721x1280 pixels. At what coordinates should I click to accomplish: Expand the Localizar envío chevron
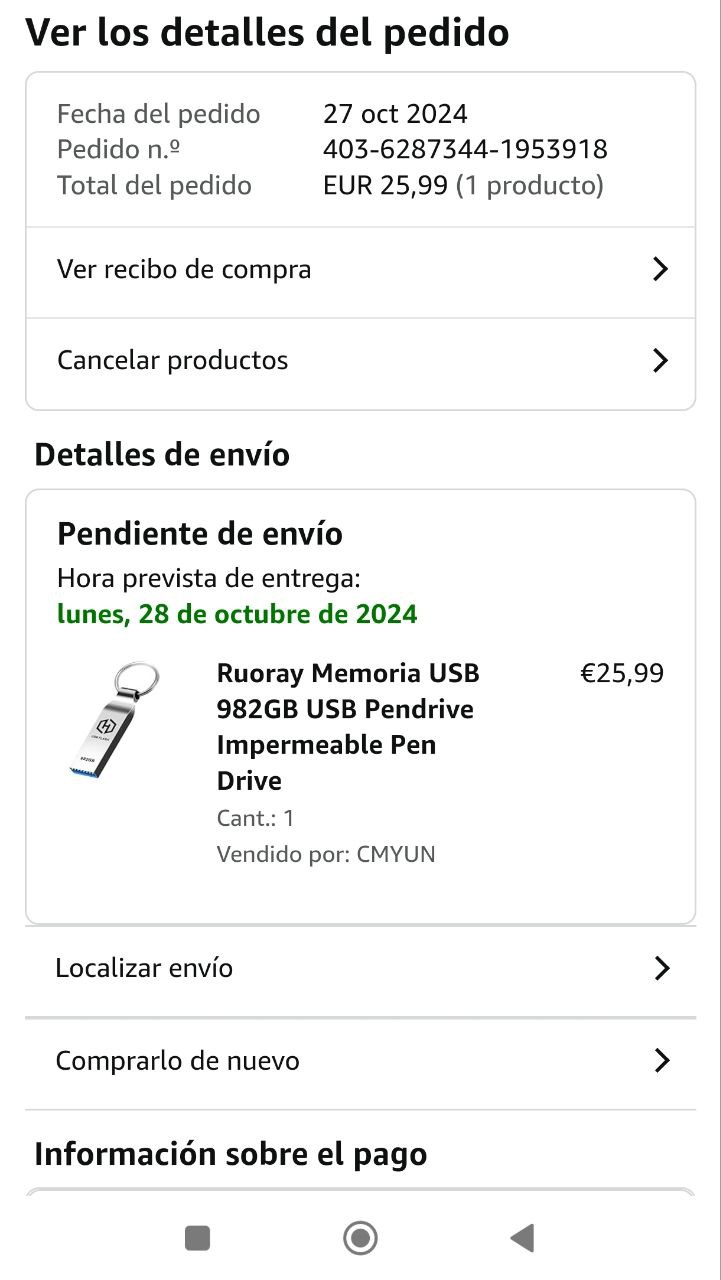(661, 968)
